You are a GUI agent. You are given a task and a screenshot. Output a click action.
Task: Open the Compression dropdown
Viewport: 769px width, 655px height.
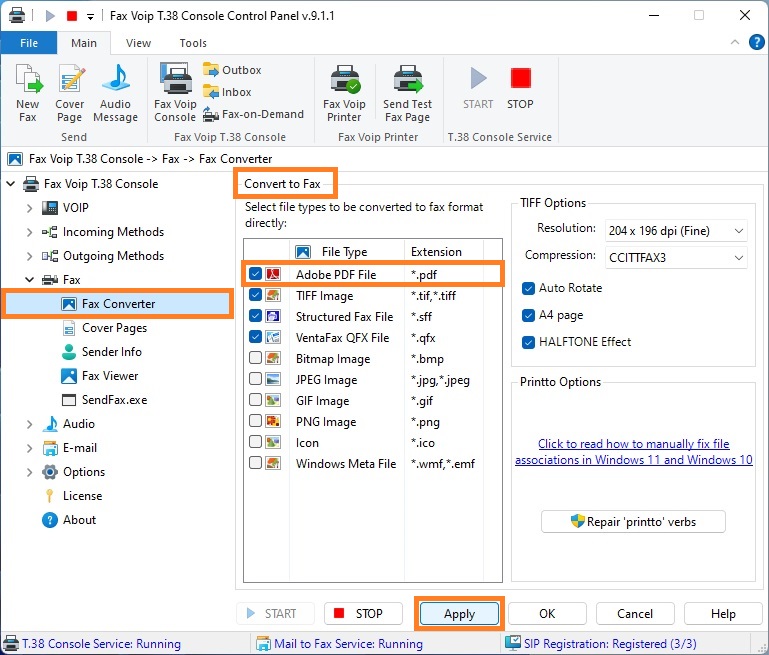coord(676,257)
